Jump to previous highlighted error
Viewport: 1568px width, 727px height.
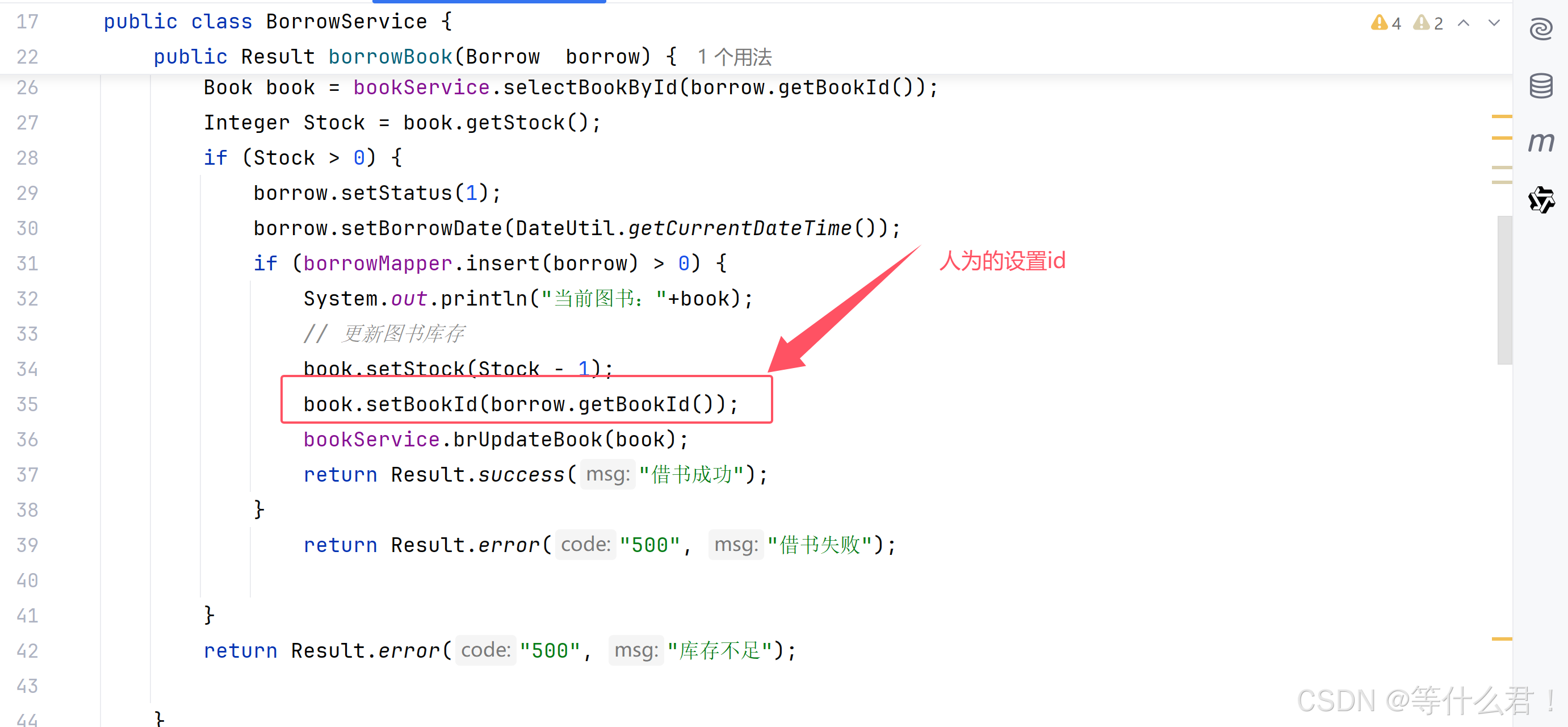click(x=1464, y=23)
